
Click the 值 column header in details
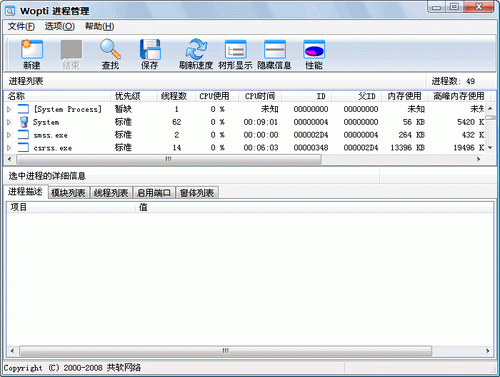313,207
